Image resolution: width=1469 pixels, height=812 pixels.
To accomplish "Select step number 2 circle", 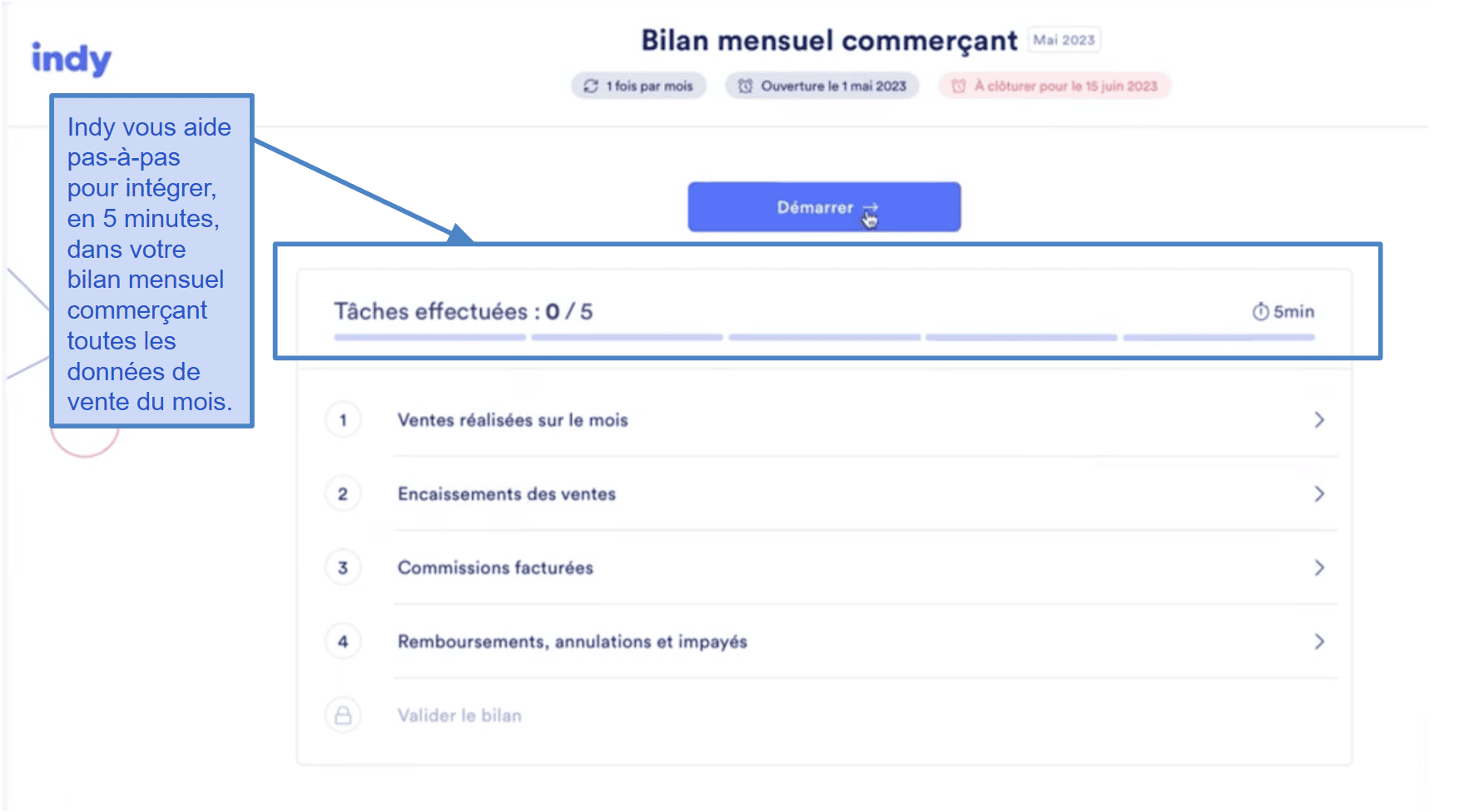I will 343,494.
